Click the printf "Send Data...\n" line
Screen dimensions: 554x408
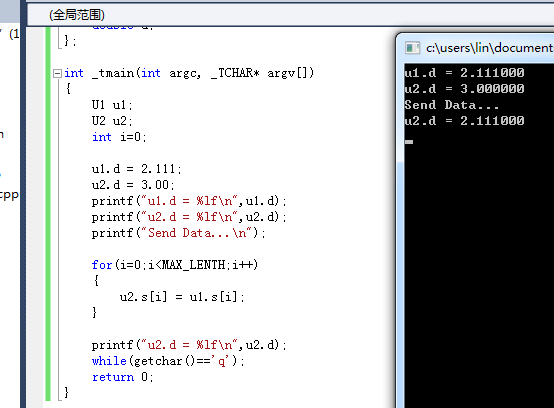pos(178,233)
